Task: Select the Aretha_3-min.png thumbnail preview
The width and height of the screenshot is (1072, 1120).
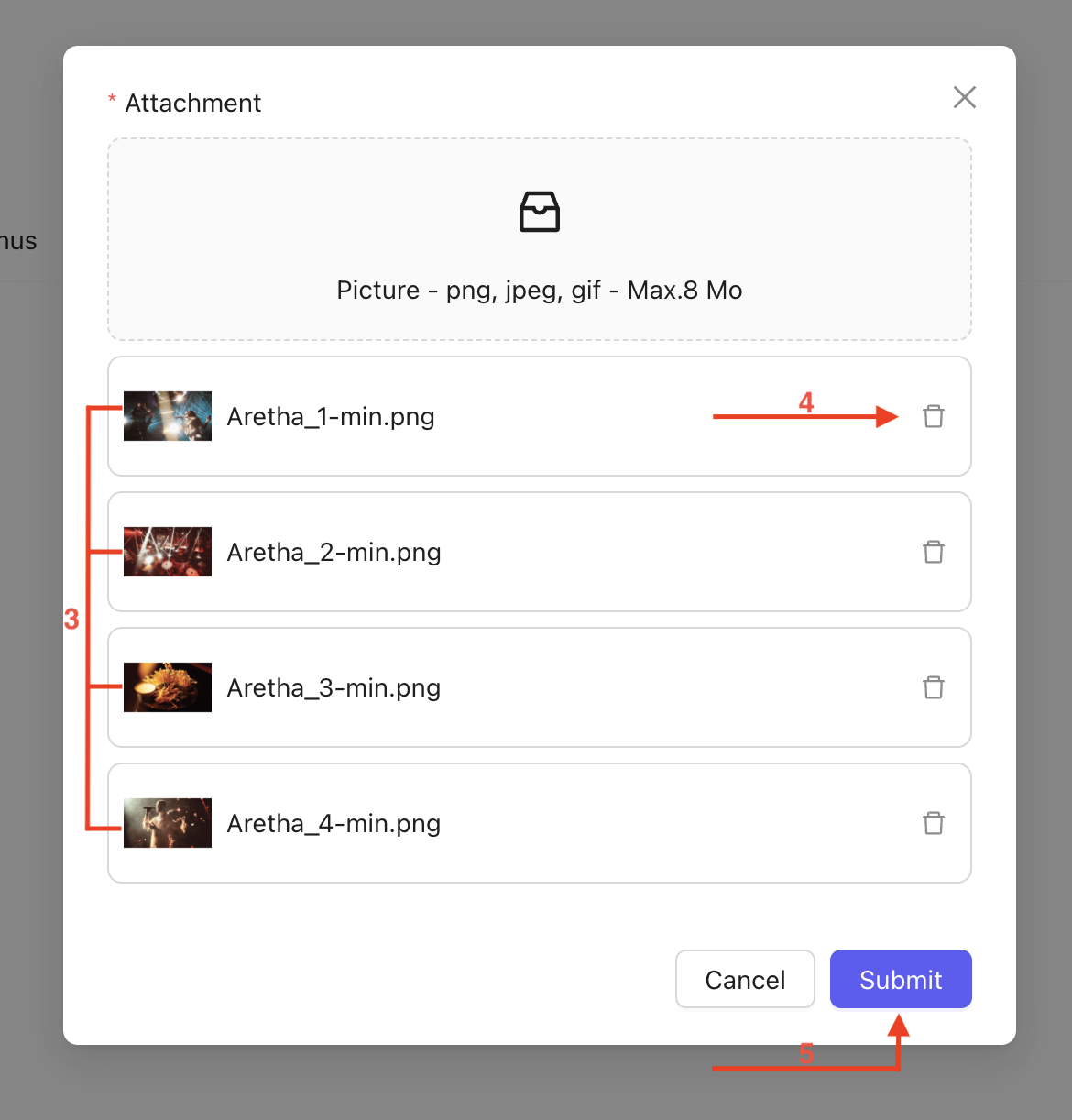Action: pos(168,687)
